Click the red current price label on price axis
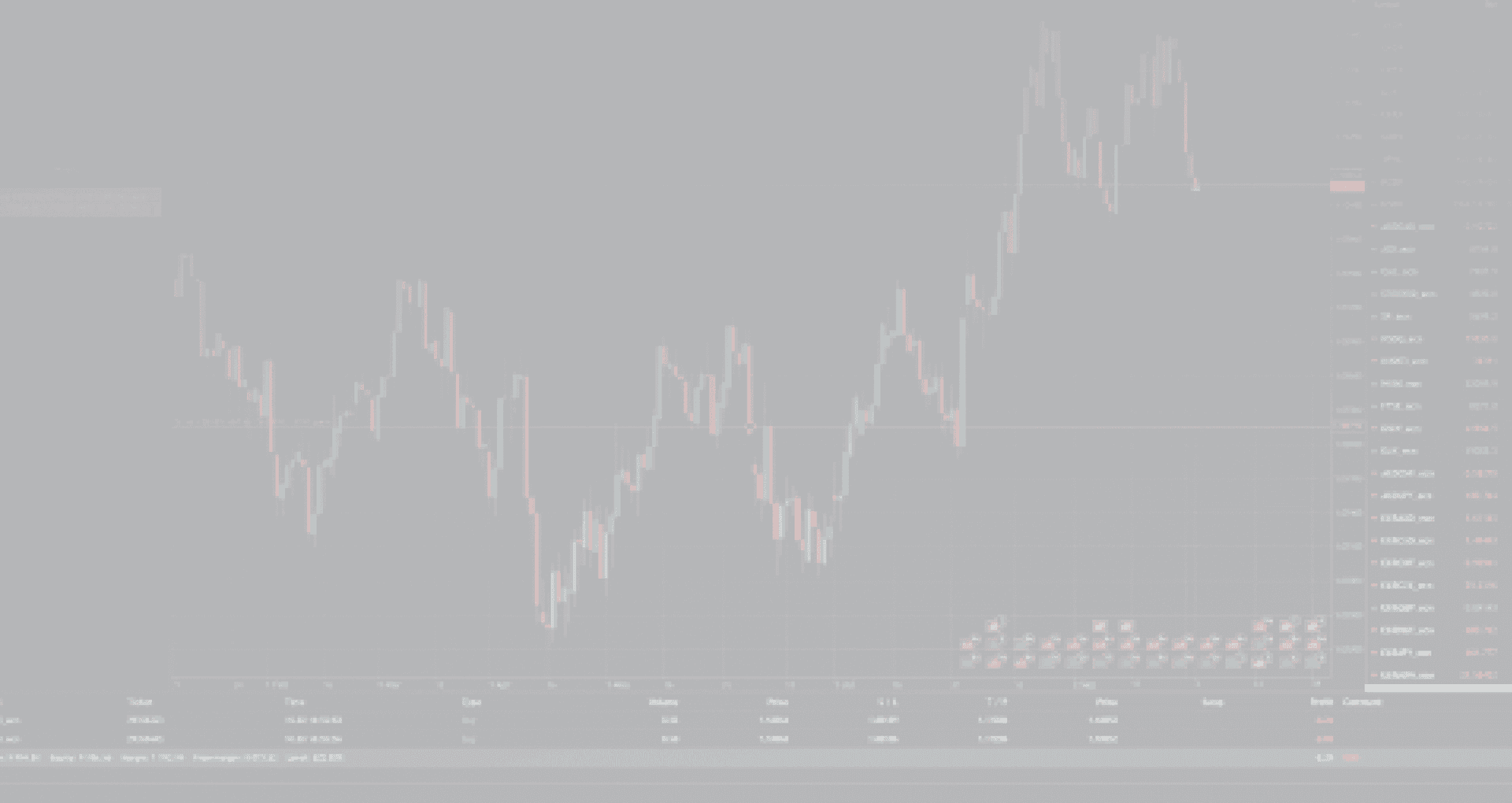Screen dimensions: 1512x803 coord(1347,187)
